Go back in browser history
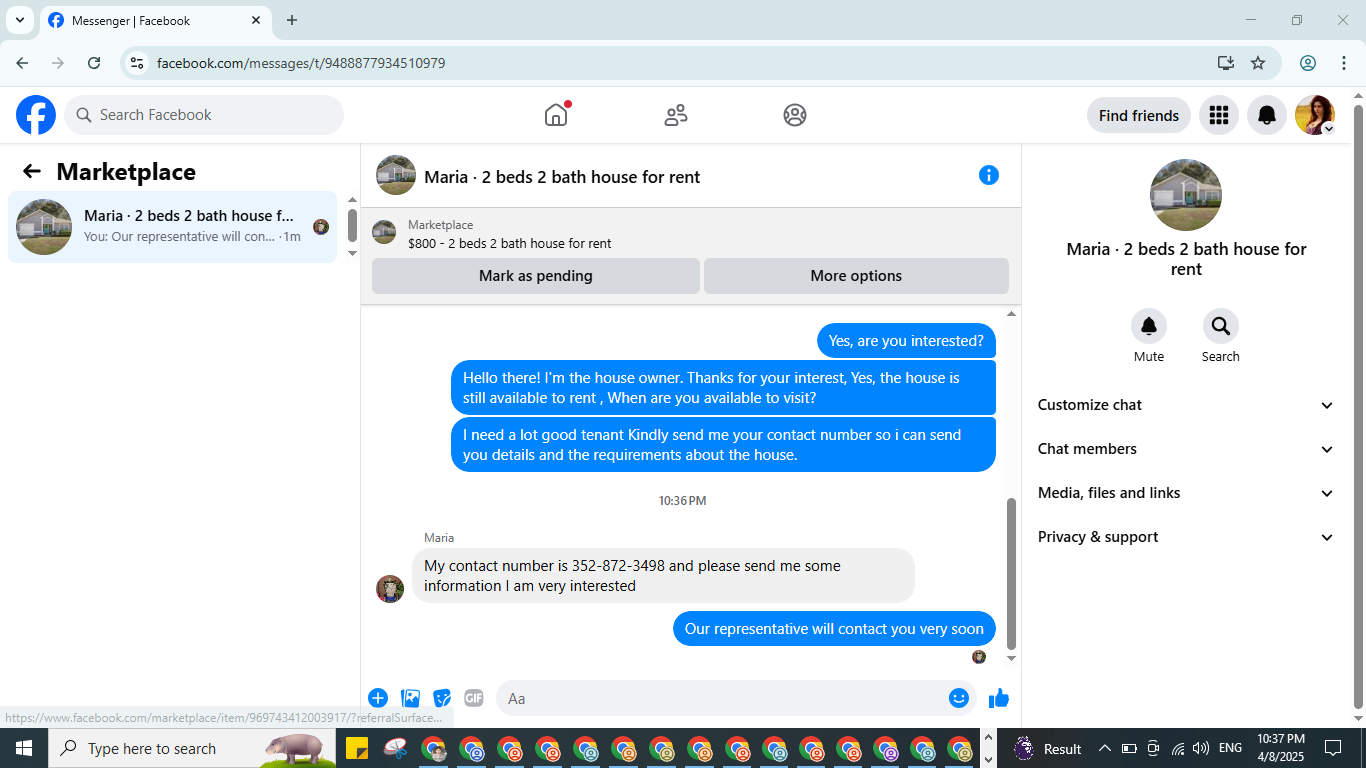Image resolution: width=1366 pixels, height=768 pixels. [22, 63]
